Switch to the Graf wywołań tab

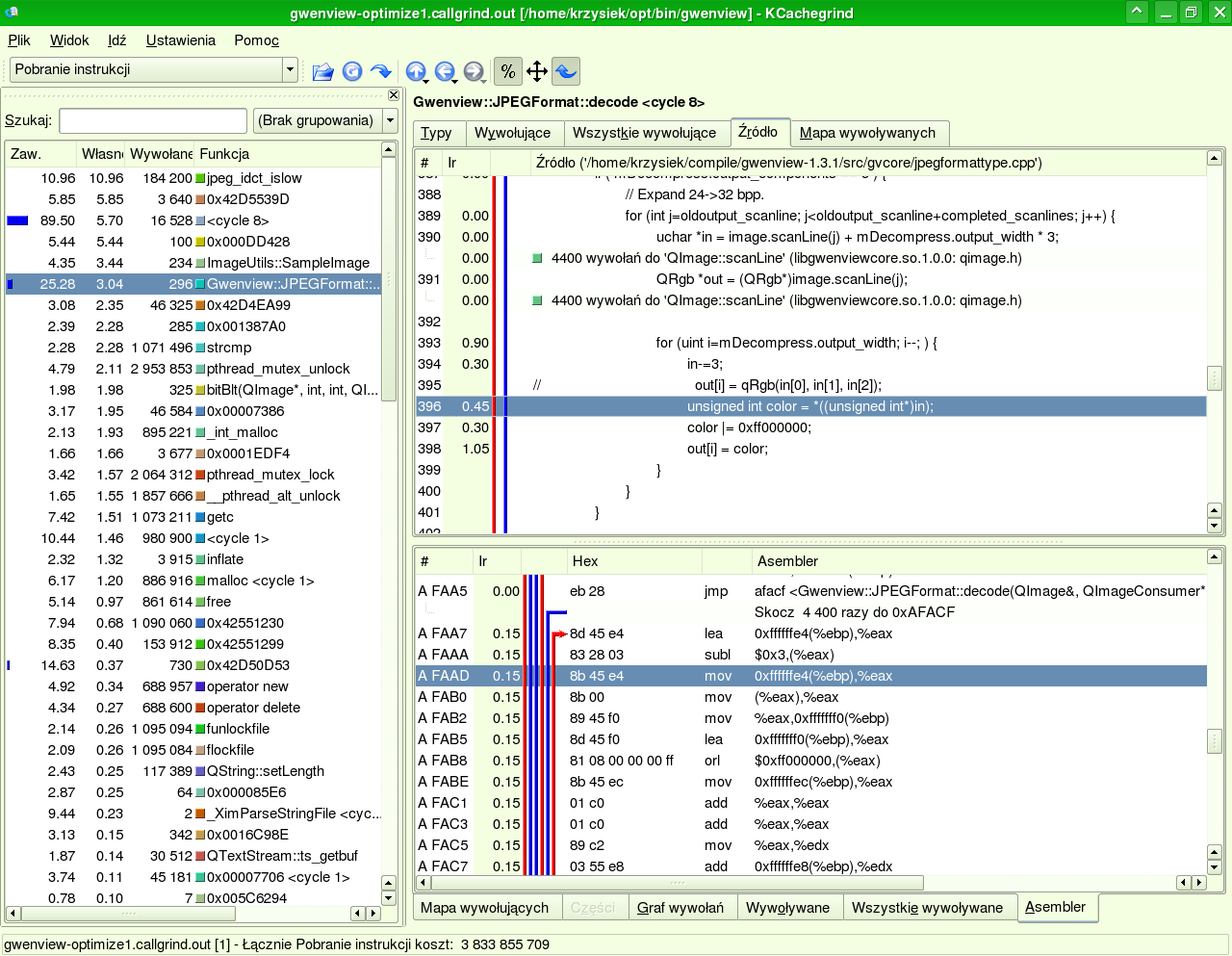[x=680, y=908]
